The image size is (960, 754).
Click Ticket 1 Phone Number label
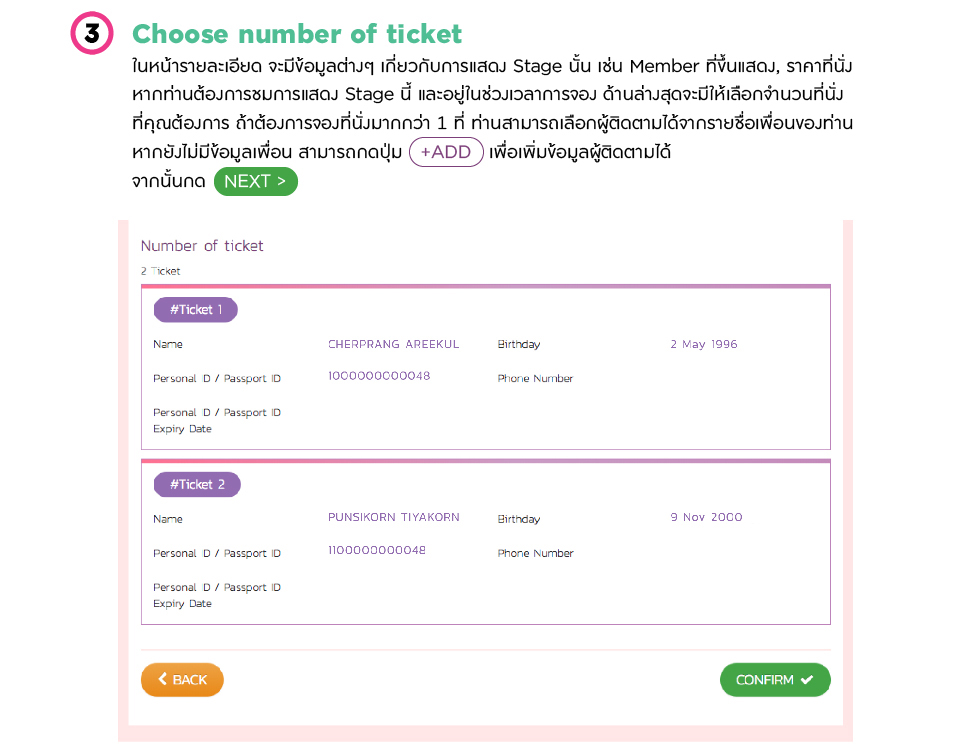point(535,379)
